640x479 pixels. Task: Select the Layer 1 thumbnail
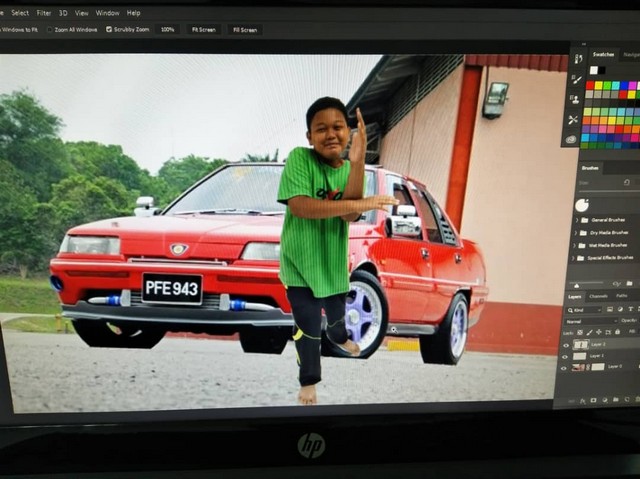580,356
